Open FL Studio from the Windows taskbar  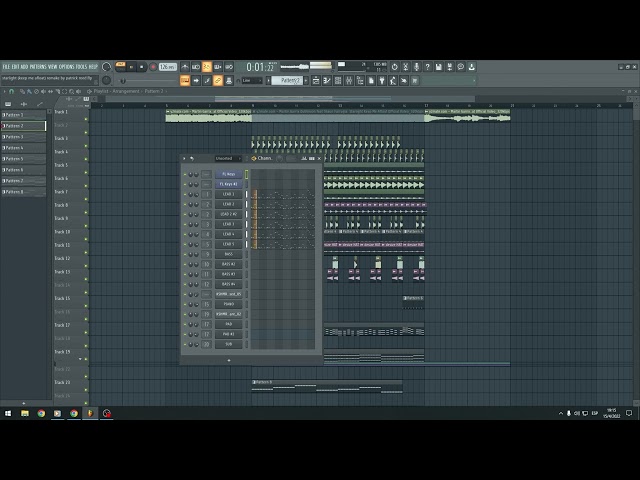pos(90,413)
